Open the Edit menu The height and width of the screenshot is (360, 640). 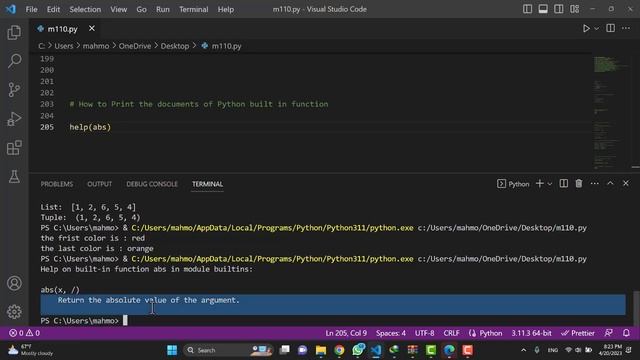coord(53,9)
